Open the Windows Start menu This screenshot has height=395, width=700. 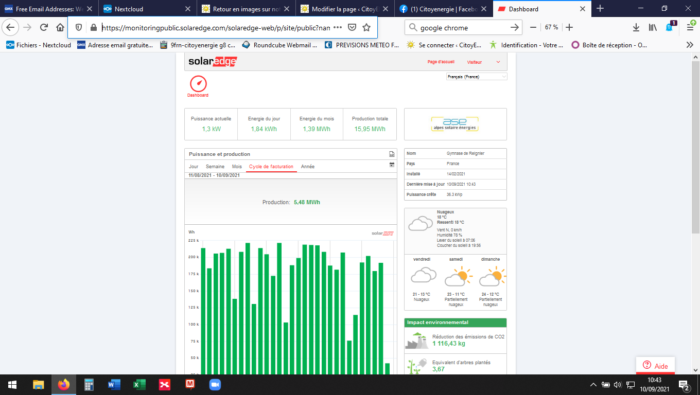(x=12, y=385)
